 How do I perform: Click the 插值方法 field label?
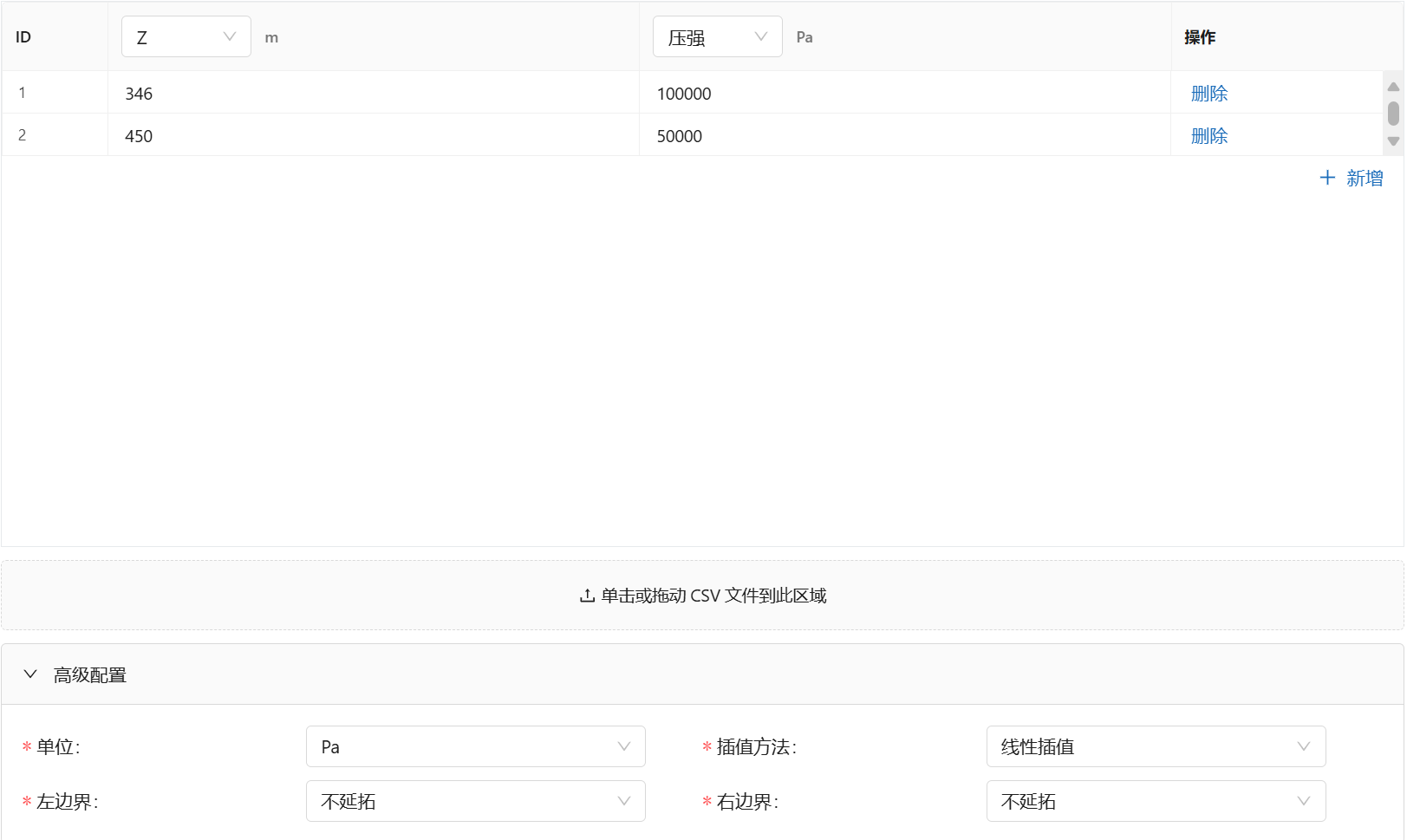[756, 746]
